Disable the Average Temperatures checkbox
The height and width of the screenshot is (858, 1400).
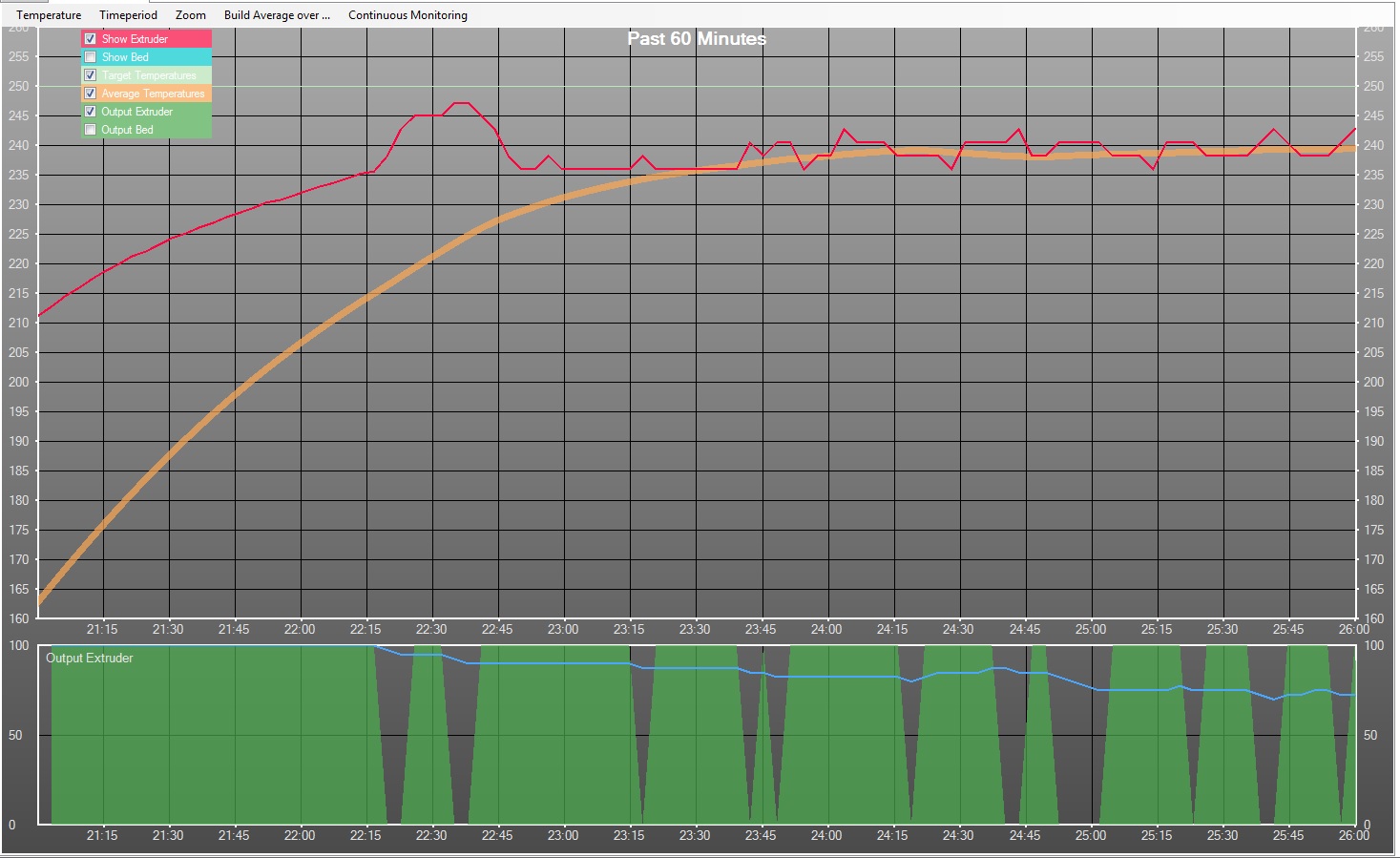(91, 94)
